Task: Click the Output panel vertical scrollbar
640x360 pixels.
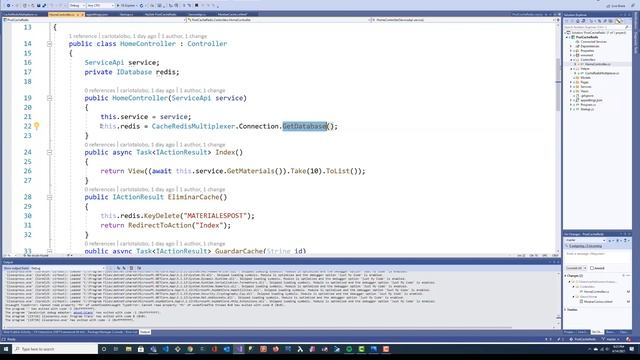Action: 559,300
